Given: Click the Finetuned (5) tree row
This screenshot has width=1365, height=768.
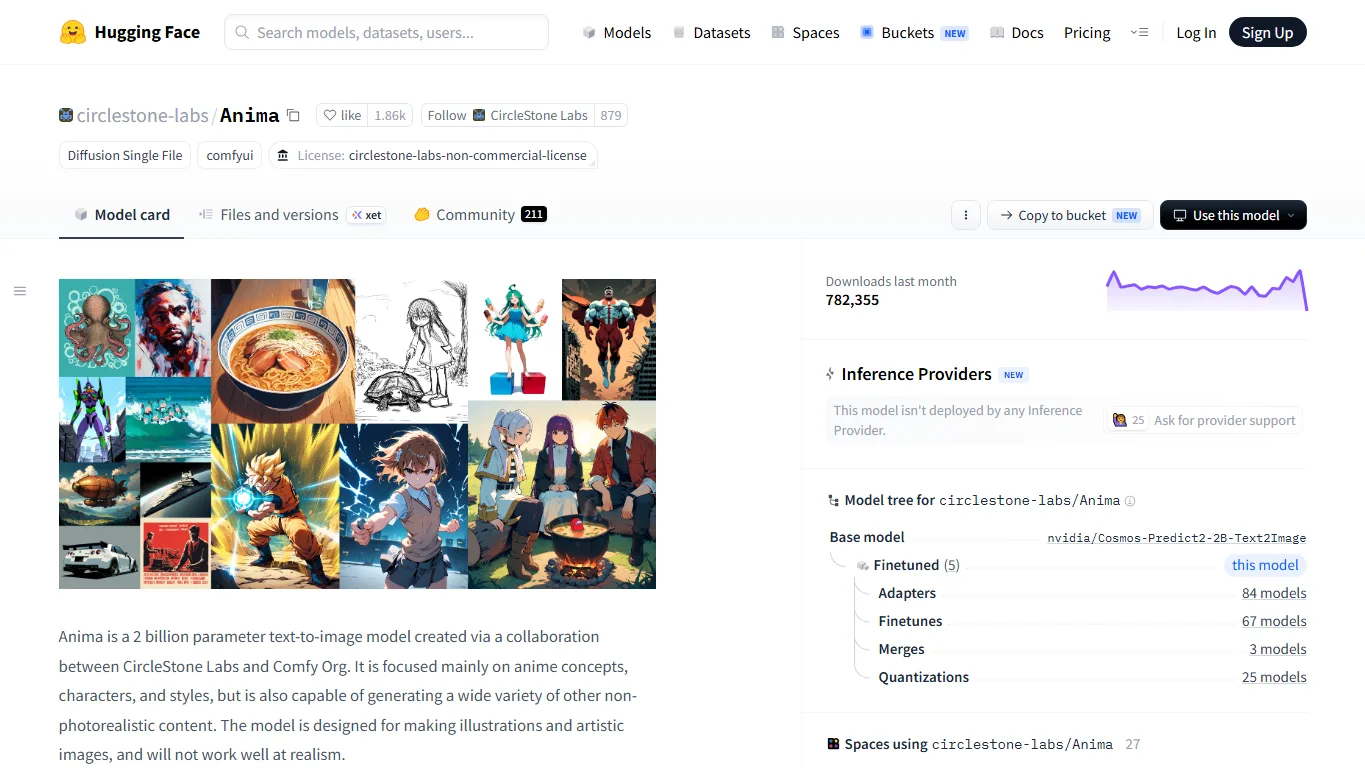Looking at the screenshot, I should coord(916,565).
